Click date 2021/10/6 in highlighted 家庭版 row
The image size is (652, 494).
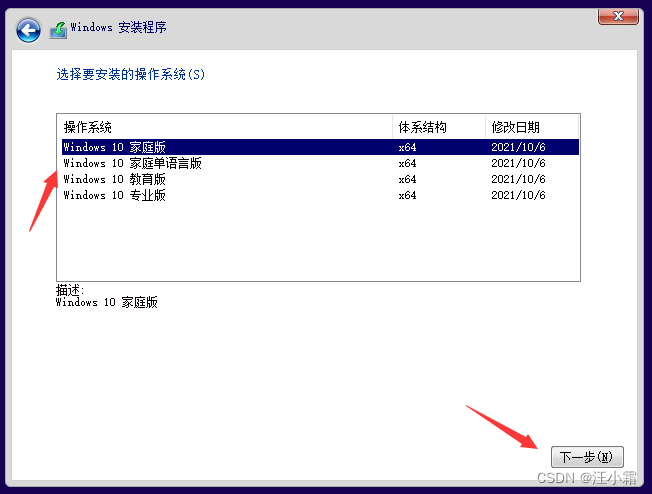[518, 147]
